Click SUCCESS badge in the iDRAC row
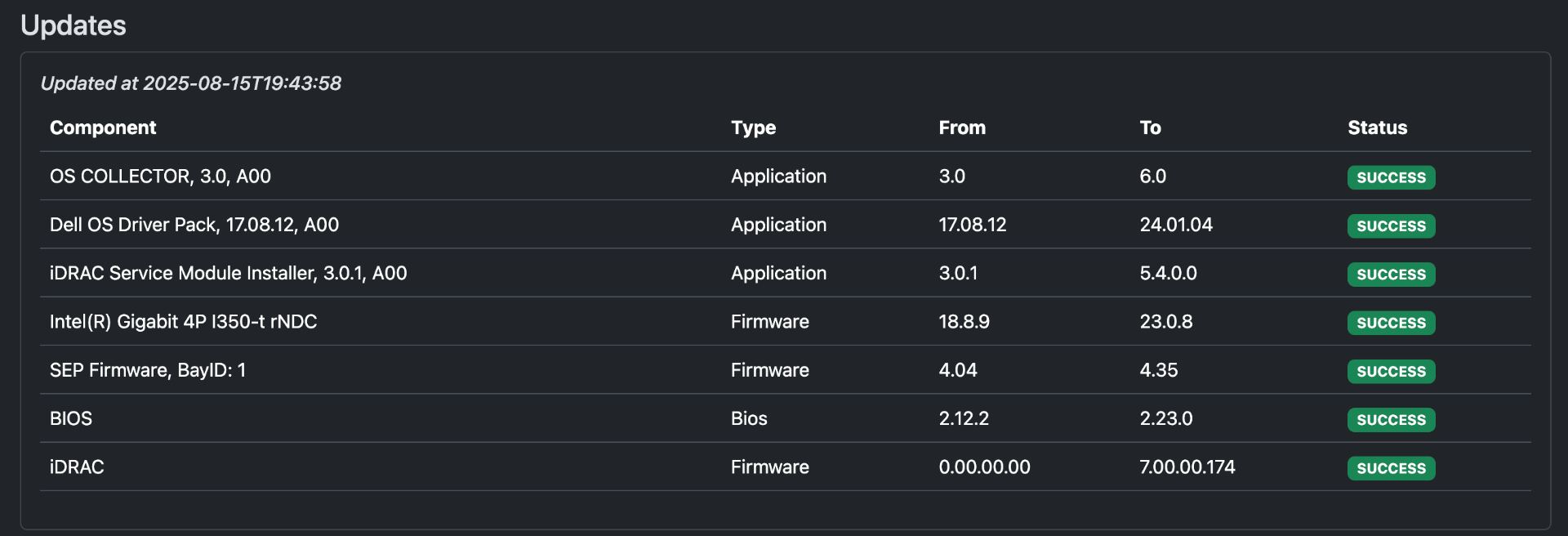1568x536 pixels. 1391,468
